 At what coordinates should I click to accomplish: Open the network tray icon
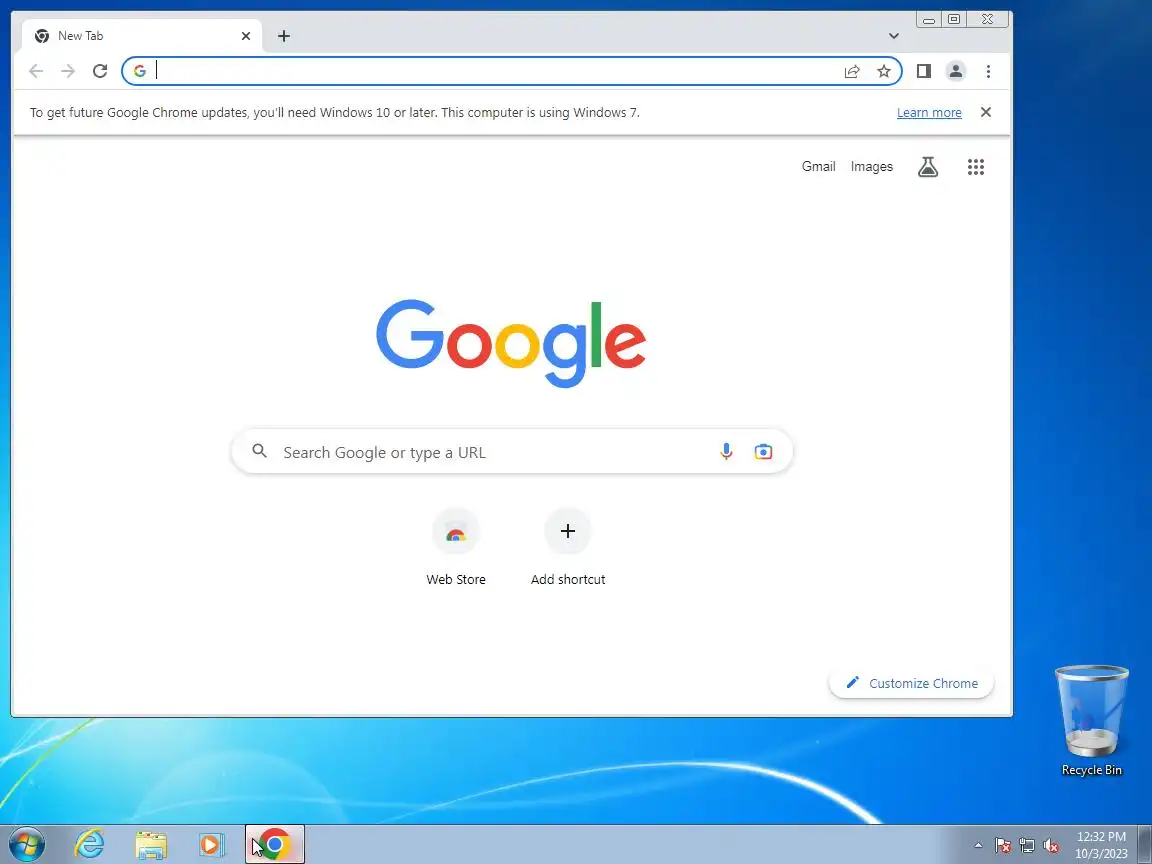tap(1027, 846)
